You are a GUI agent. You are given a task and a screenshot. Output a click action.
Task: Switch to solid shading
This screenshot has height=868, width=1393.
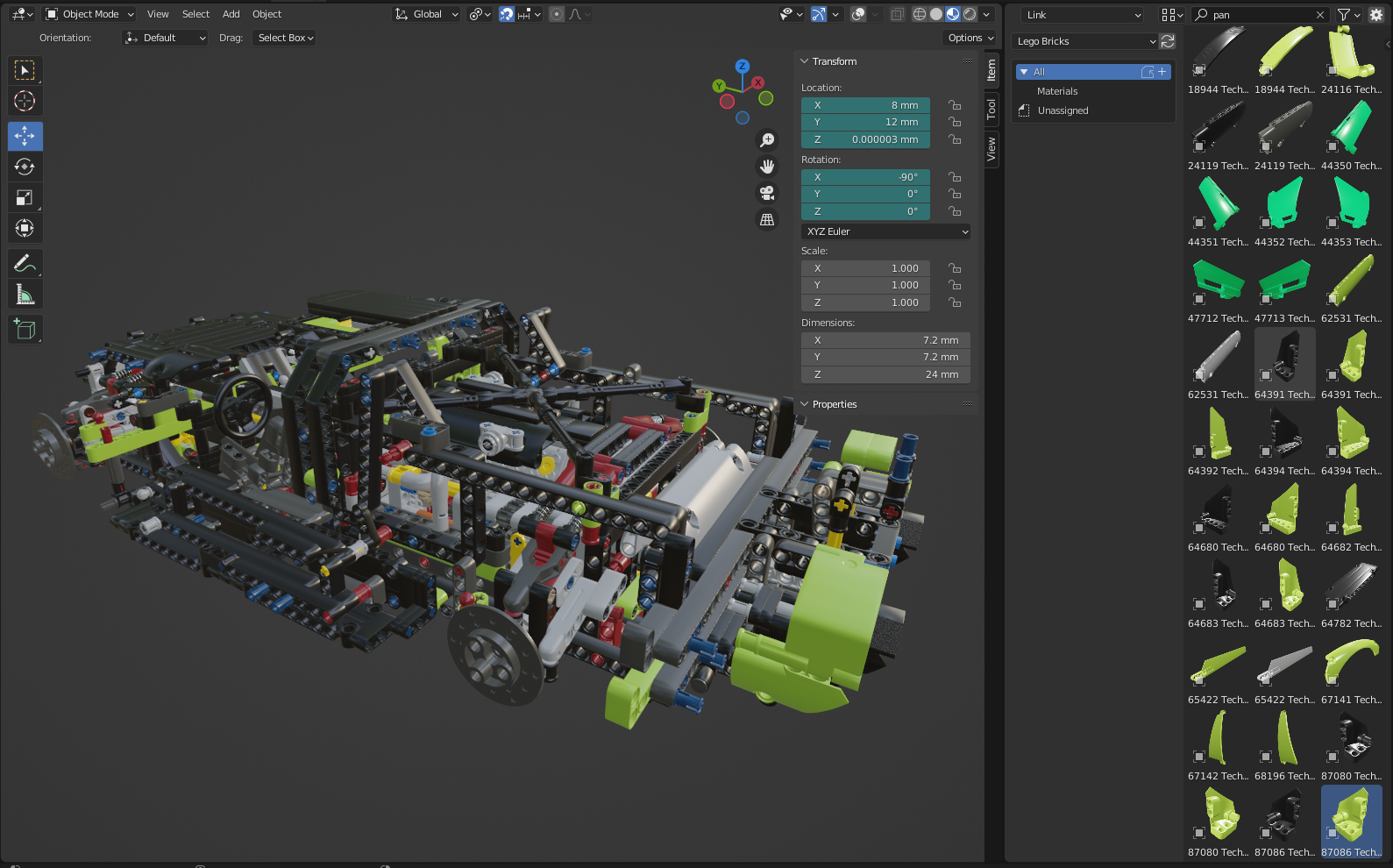coord(936,14)
